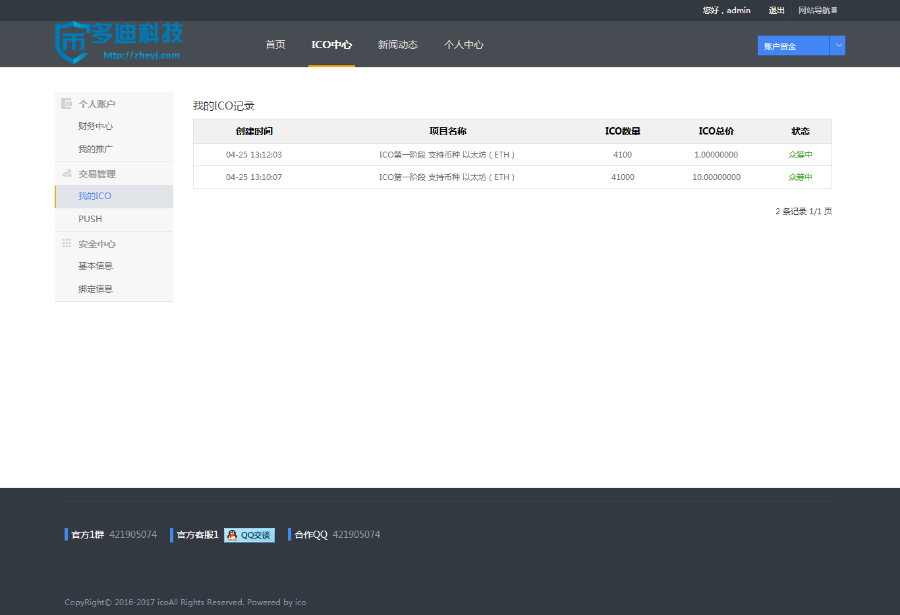The width and height of the screenshot is (900, 615).
Task: Open 财务中心 in the sidebar
Action: point(95,126)
